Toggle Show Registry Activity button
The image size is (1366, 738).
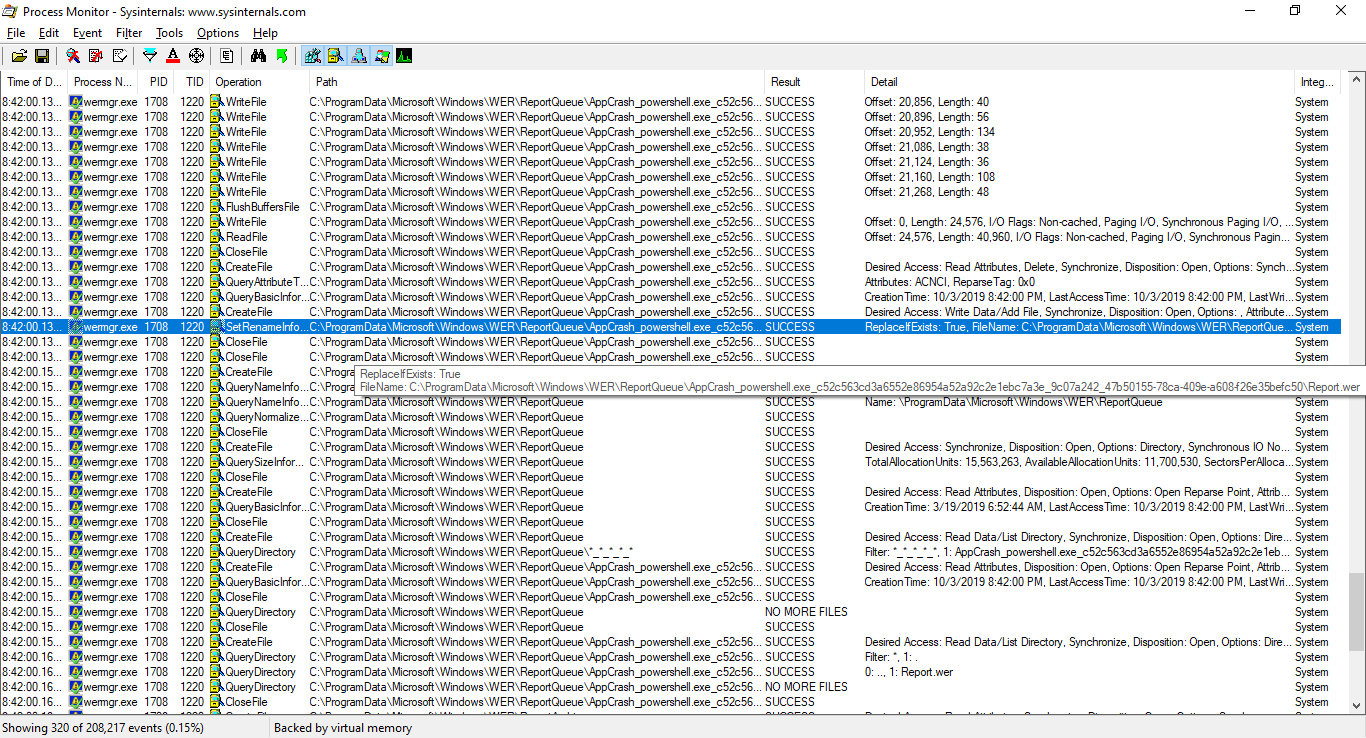coord(312,56)
